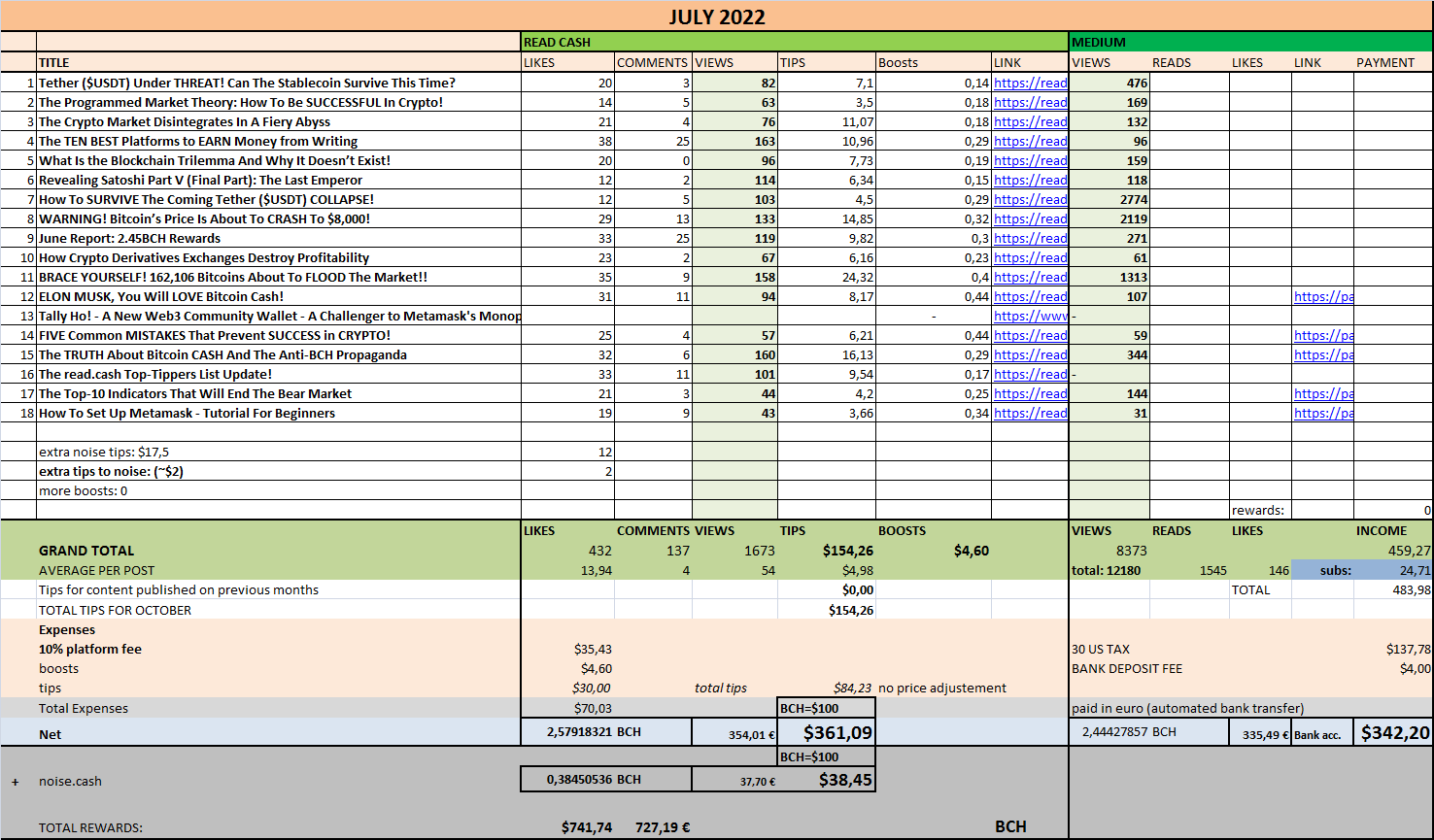Click the tips cell showing 24,32
Viewport: 1434px width, 840px height.
click(827, 277)
